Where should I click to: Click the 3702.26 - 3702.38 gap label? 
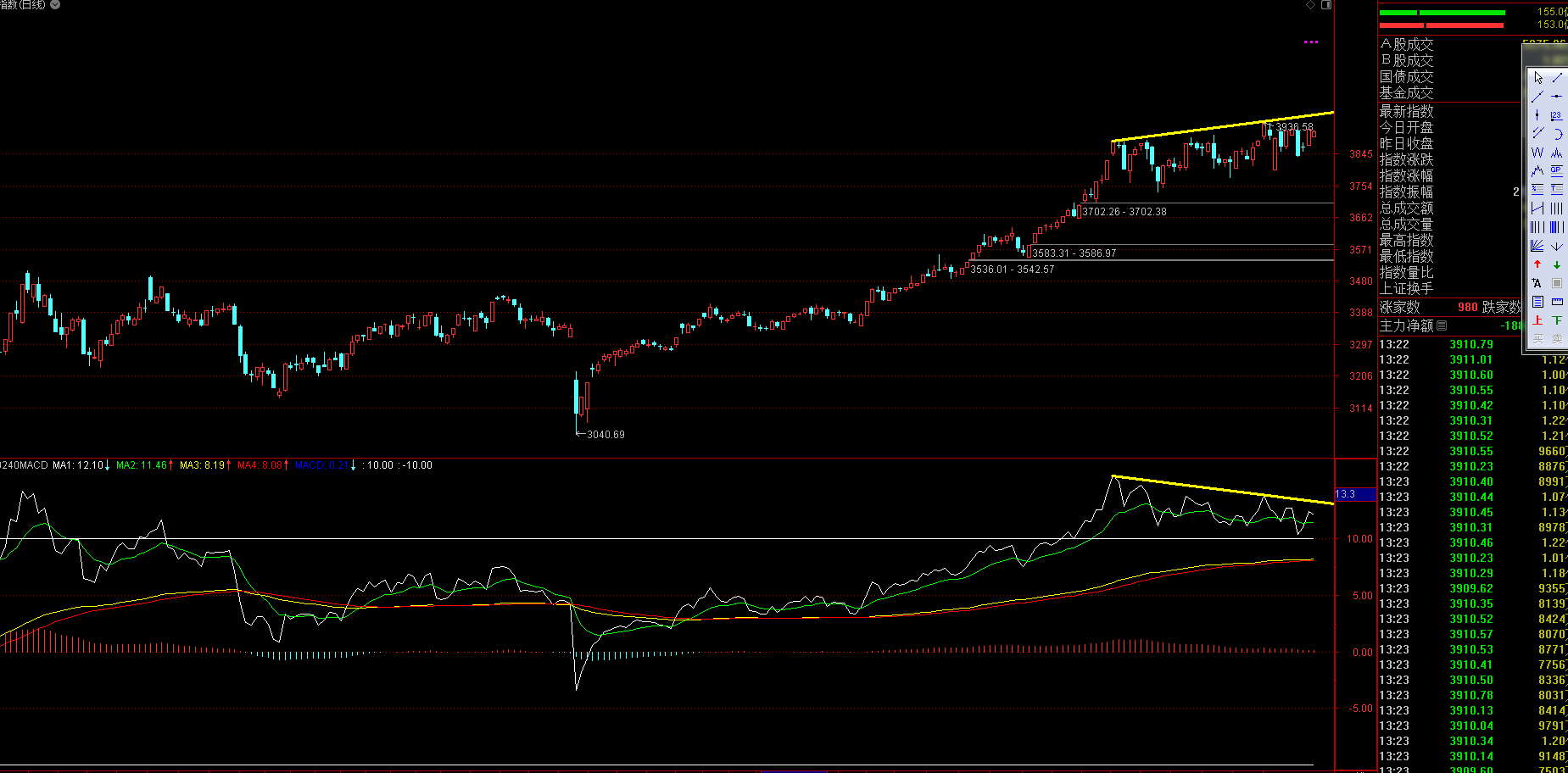pos(1124,212)
